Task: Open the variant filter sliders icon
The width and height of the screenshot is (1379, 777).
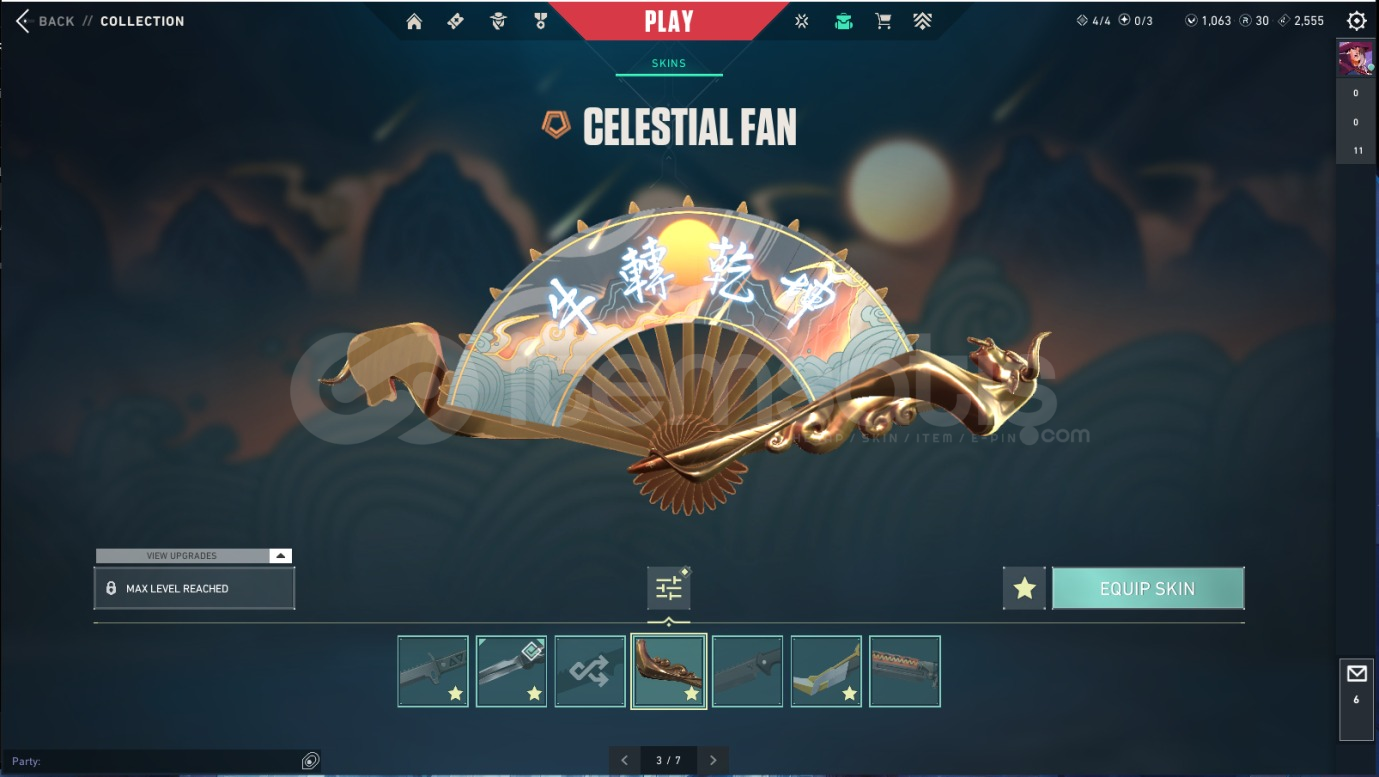Action: (x=668, y=589)
